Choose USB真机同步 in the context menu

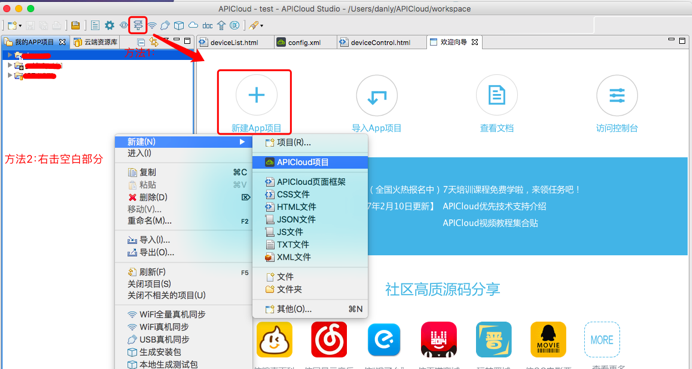click(x=184, y=339)
